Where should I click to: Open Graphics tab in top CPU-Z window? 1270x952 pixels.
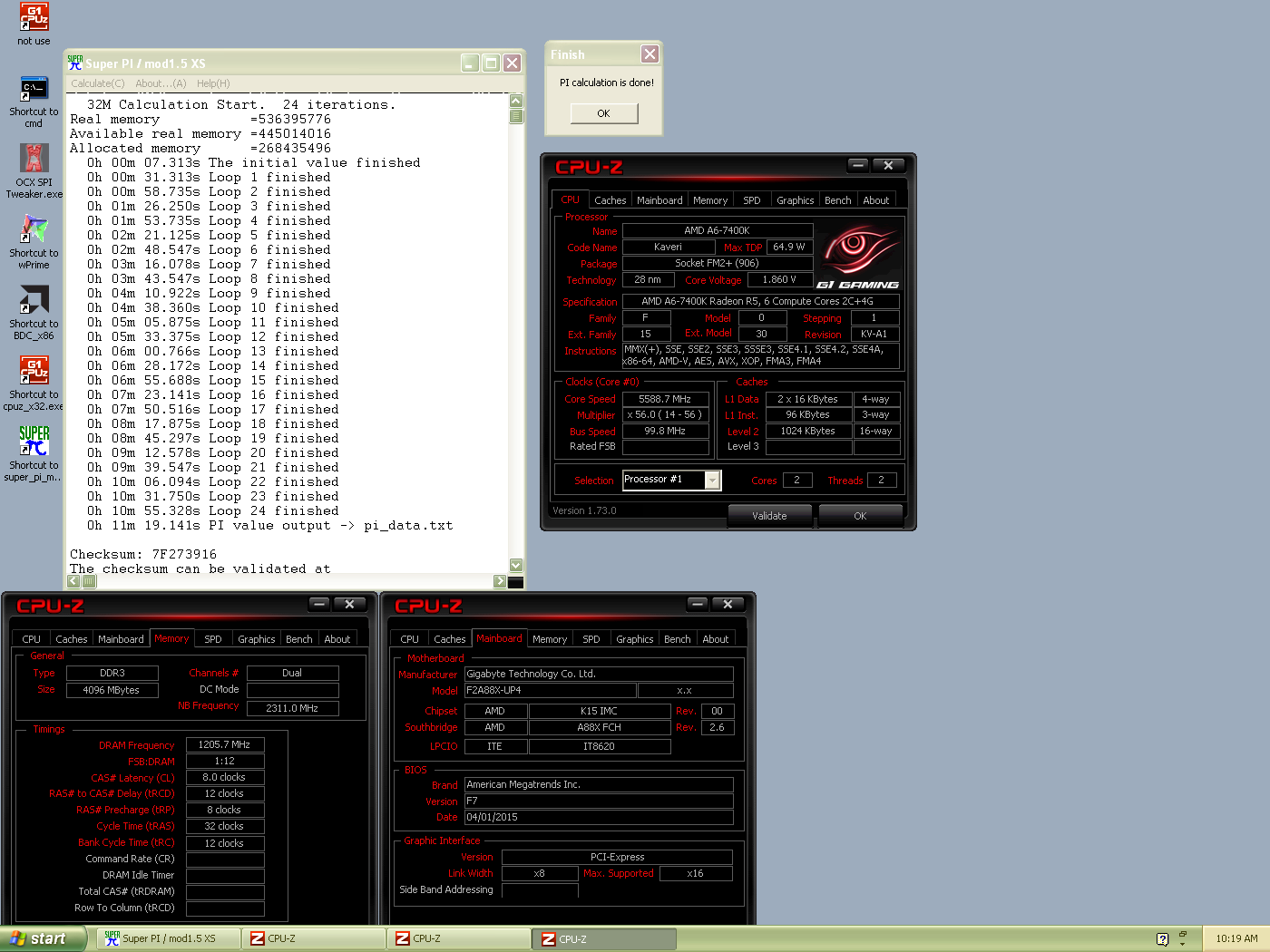[x=796, y=200]
